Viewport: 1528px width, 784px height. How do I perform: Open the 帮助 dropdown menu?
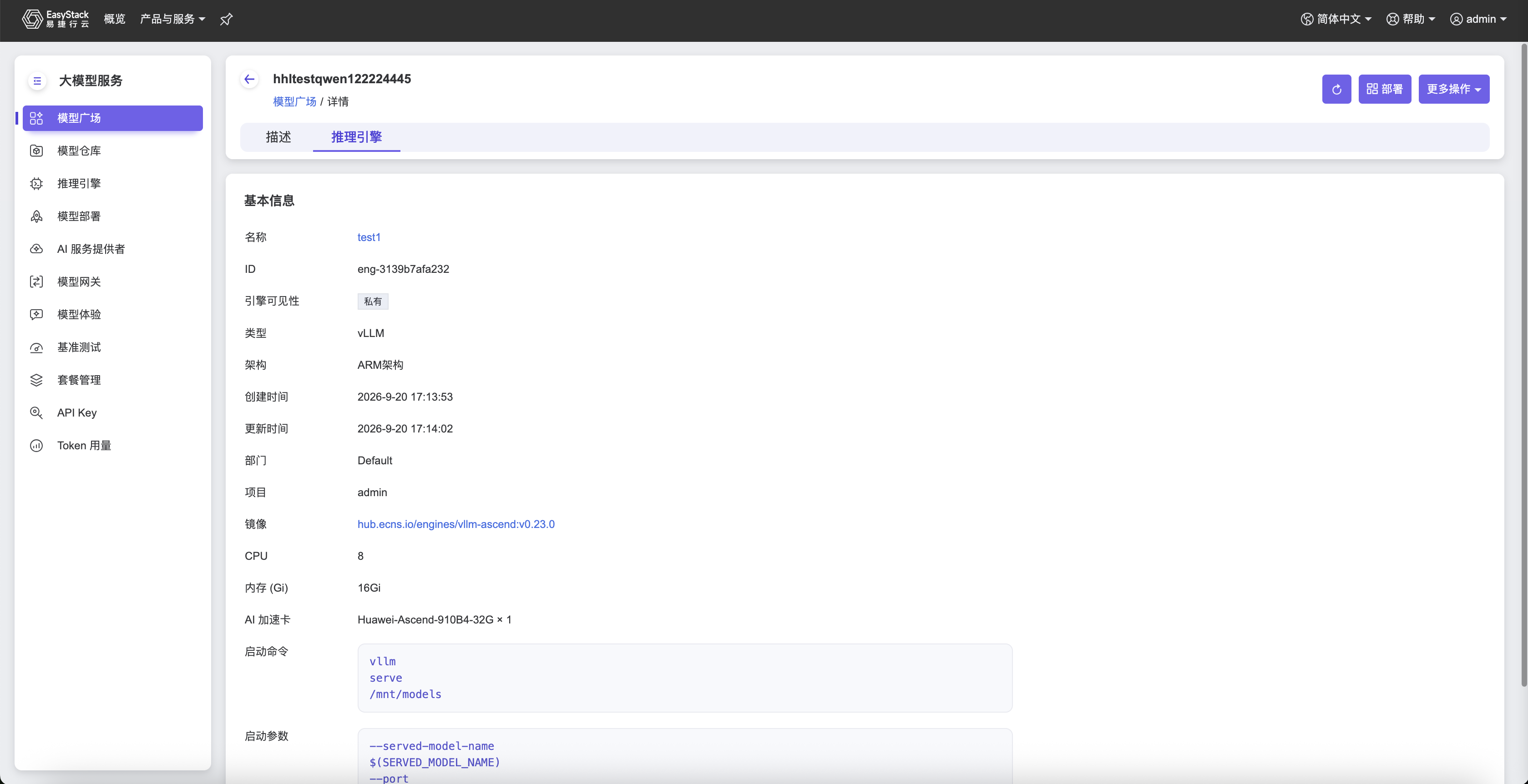click(x=1411, y=19)
